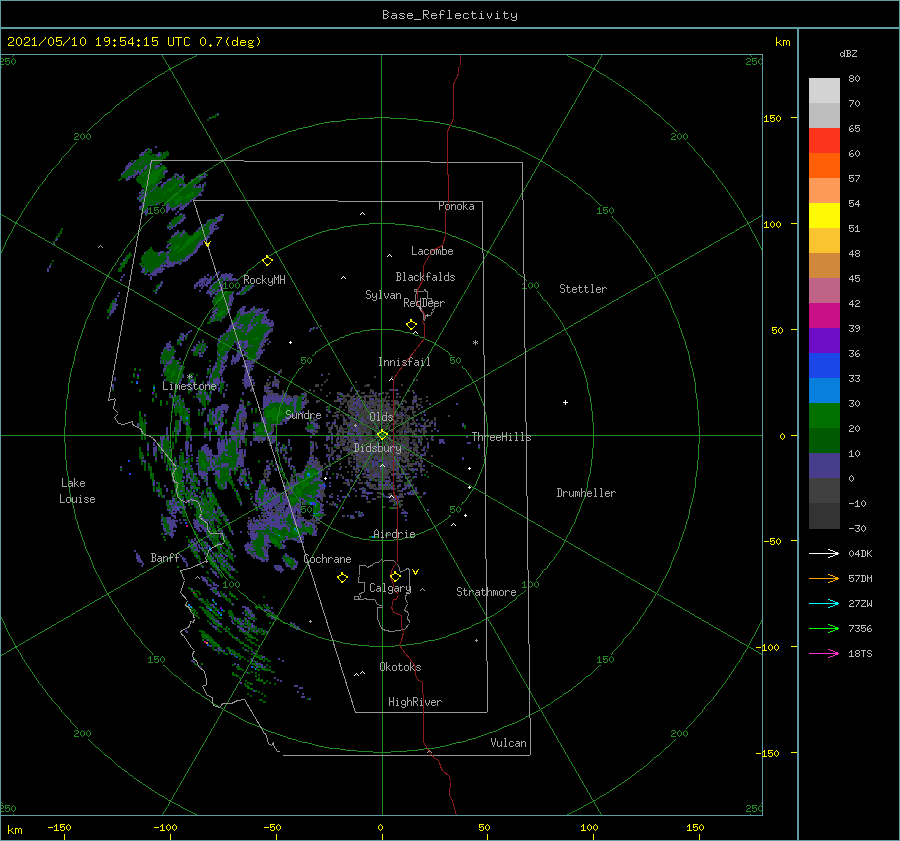900x841 pixels.
Task: Click the Cochrane city label
Action: pos(327,559)
